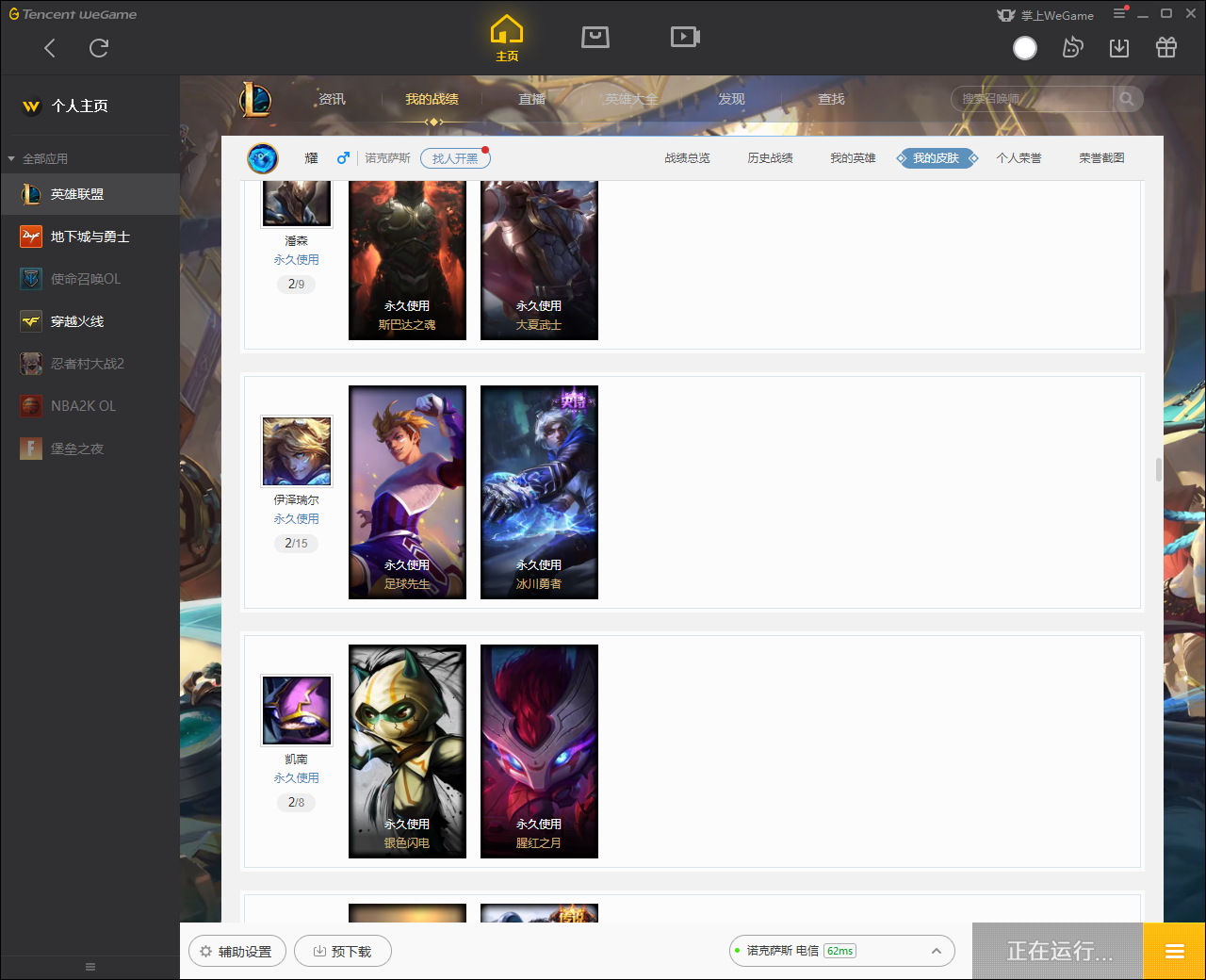Click the 2/15 skin count badge
The image size is (1206, 980).
[x=296, y=544]
